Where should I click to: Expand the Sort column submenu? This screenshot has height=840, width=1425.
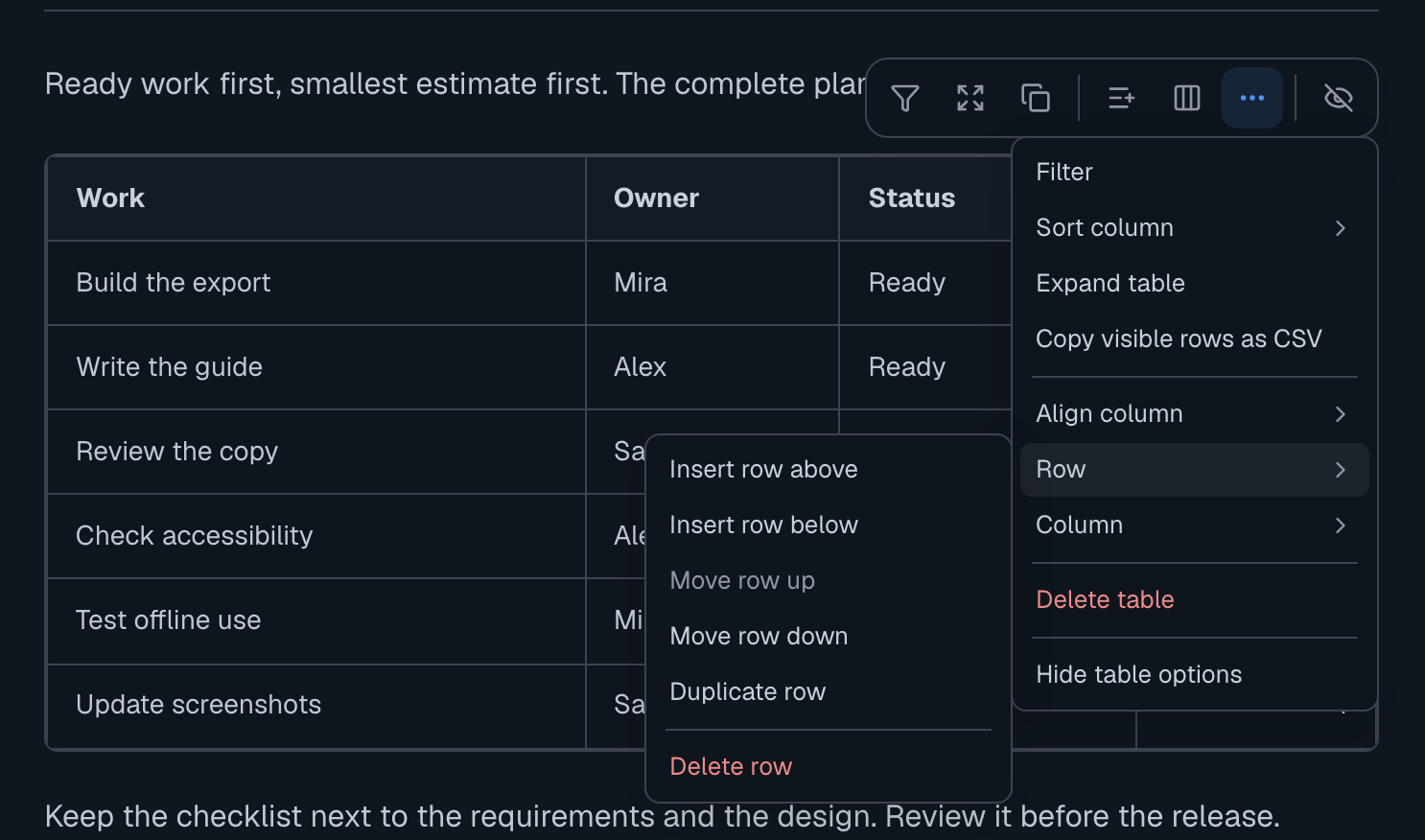click(1195, 228)
